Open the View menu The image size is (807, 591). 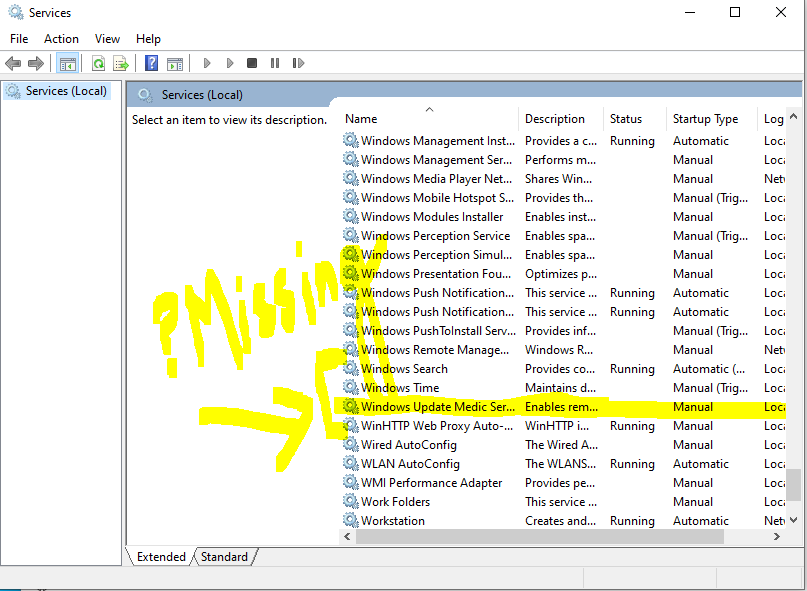coord(107,39)
